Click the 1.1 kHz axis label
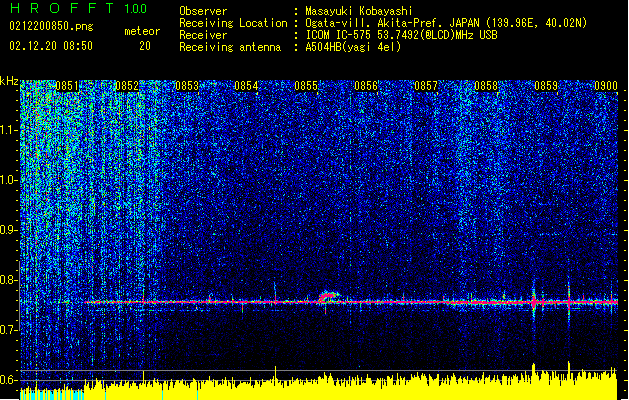The image size is (629, 400). (x=8, y=130)
